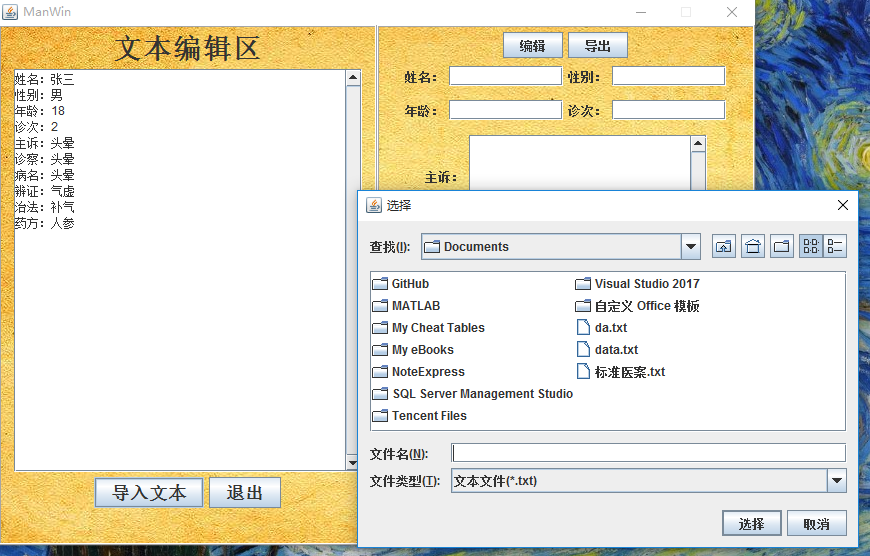Select the da.txt file
This screenshot has height=556, width=870.
(x=602, y=328)
